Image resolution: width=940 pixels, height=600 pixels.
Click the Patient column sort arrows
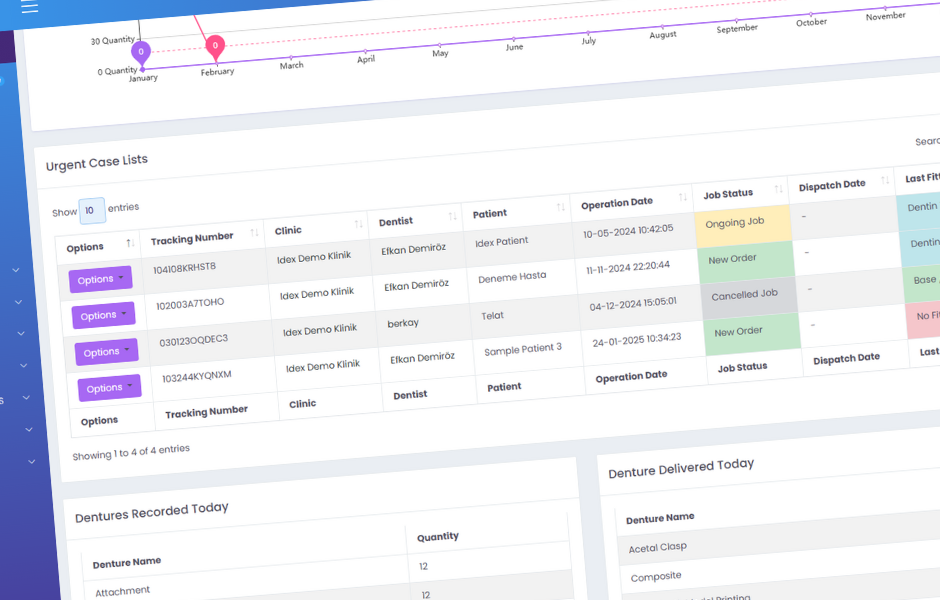coord(561,207)
